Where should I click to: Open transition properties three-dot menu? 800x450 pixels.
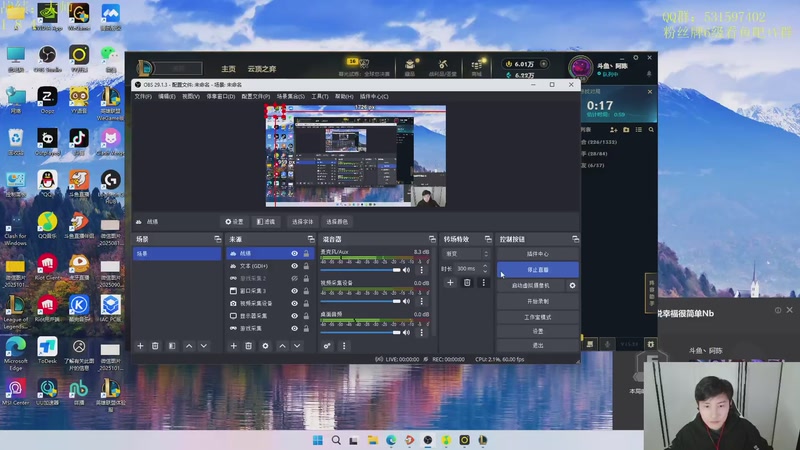tap(484, 283)
